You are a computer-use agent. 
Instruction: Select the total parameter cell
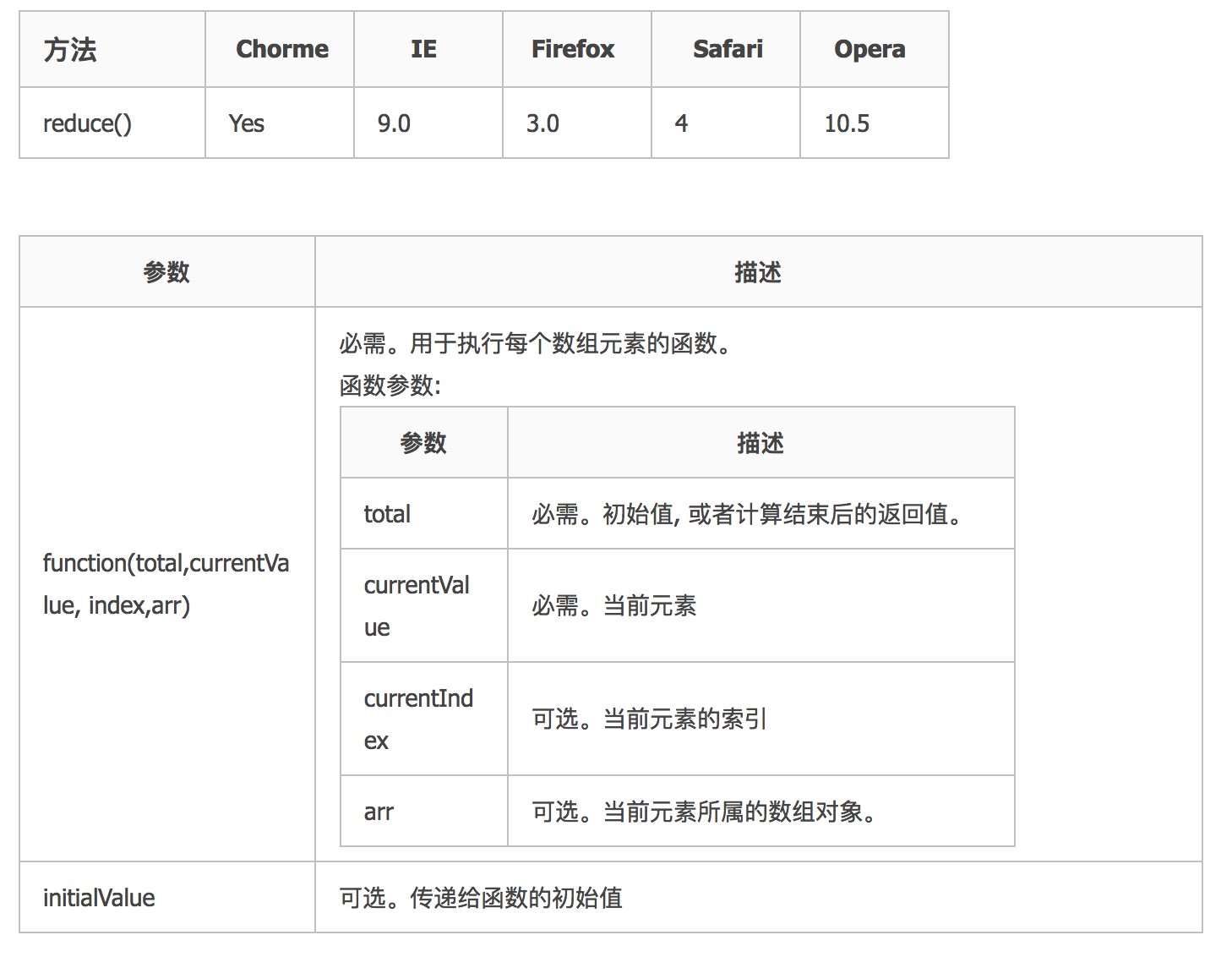tap(424, 513)
